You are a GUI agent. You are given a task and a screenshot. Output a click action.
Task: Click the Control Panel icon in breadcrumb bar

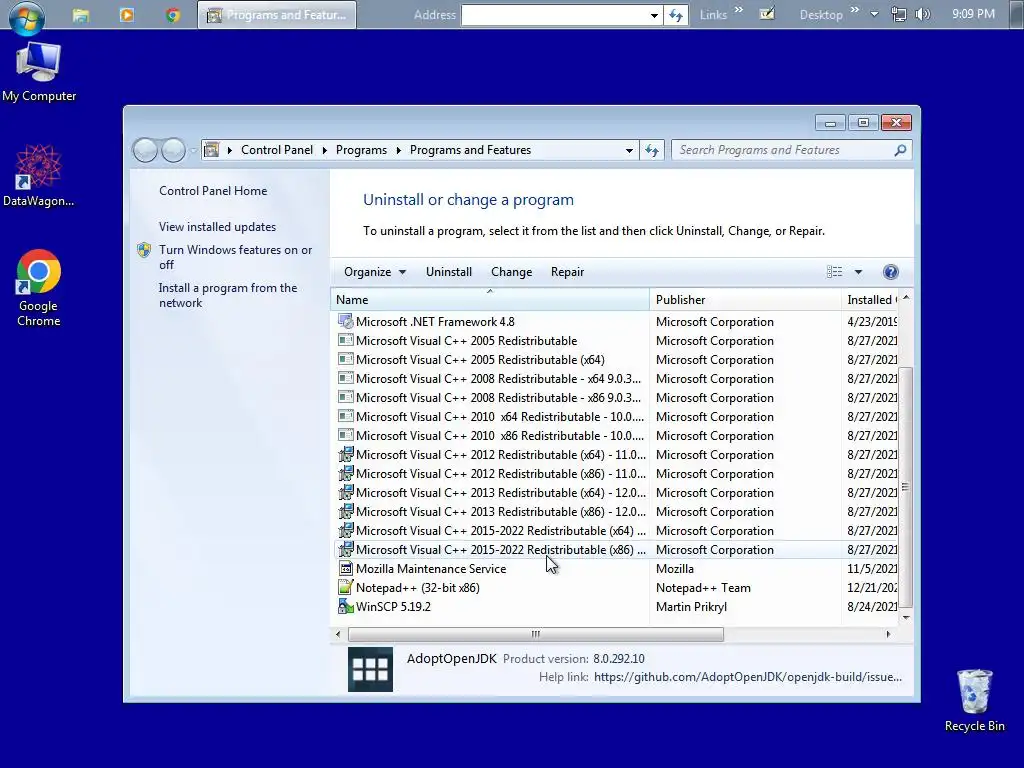click(211, 150)
